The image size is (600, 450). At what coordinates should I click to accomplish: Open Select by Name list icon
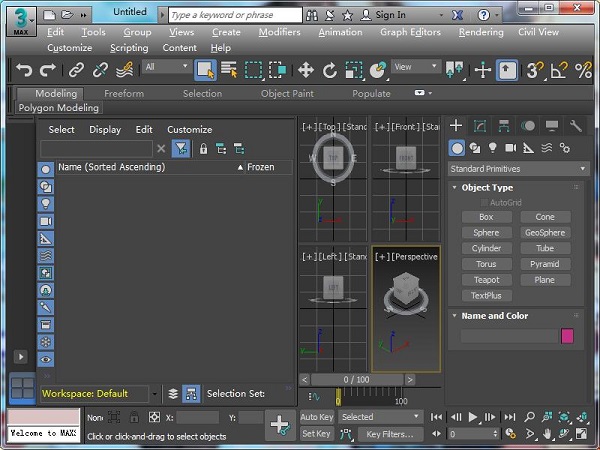point(229,70)
